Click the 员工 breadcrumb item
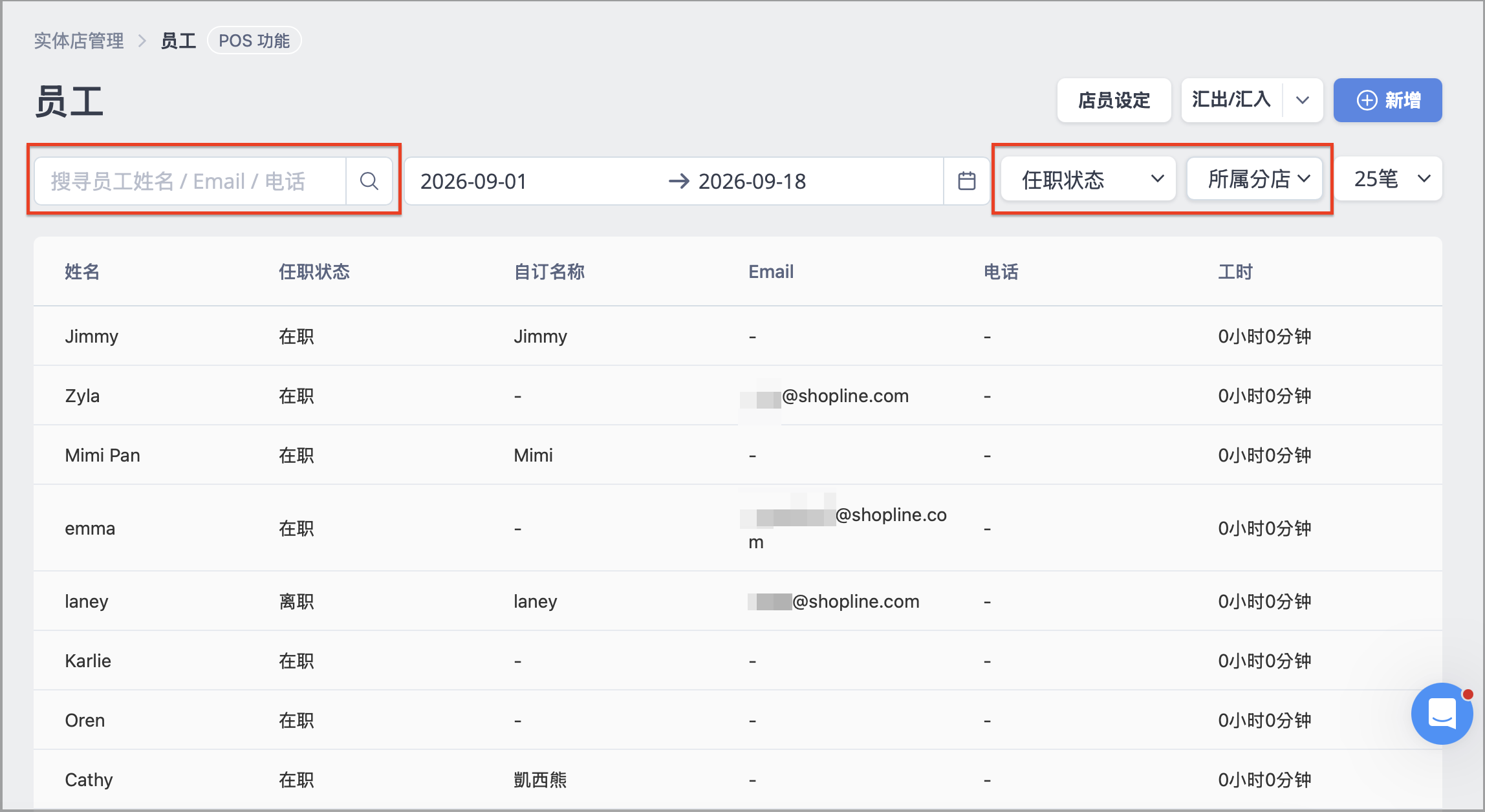The image size is (1485, 812). point(178,41)
